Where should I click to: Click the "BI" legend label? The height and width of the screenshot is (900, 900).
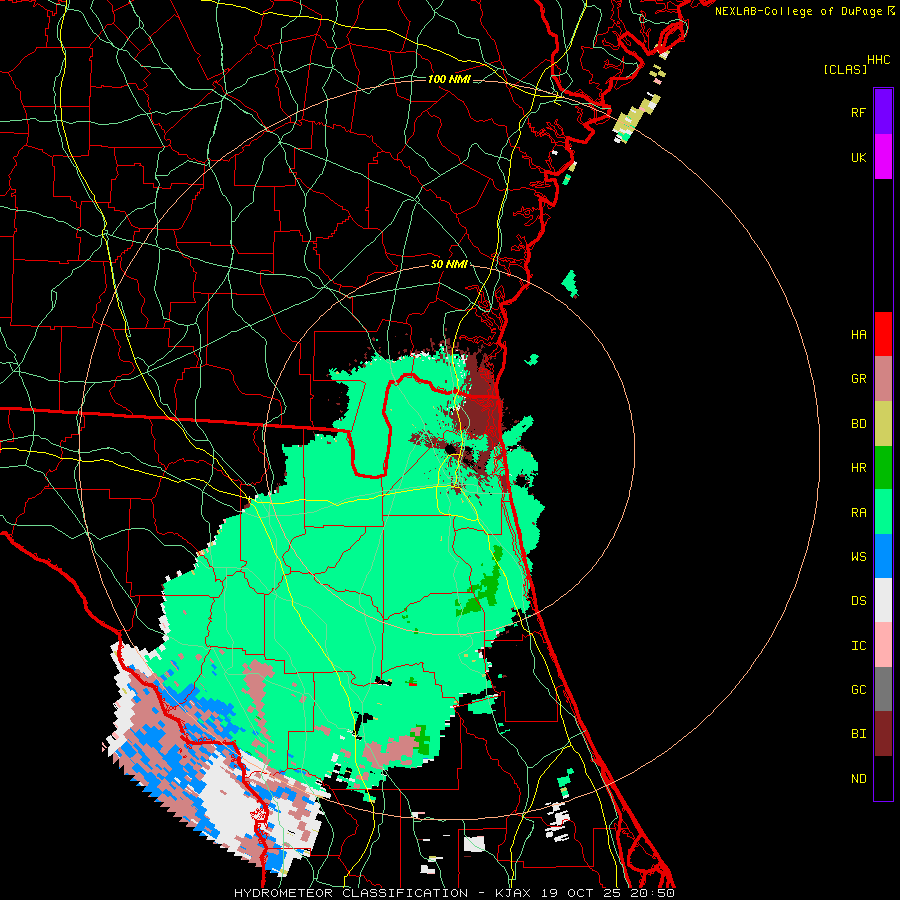click(x=858, y=734)
